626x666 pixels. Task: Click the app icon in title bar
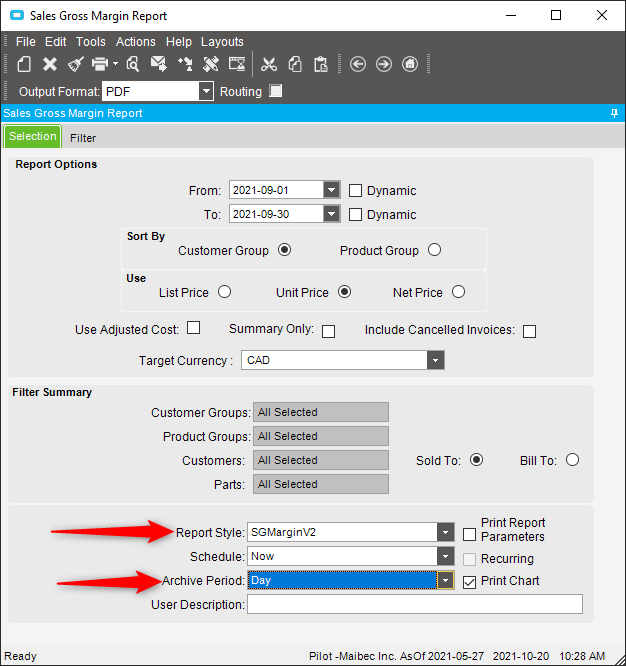(17, 16)
